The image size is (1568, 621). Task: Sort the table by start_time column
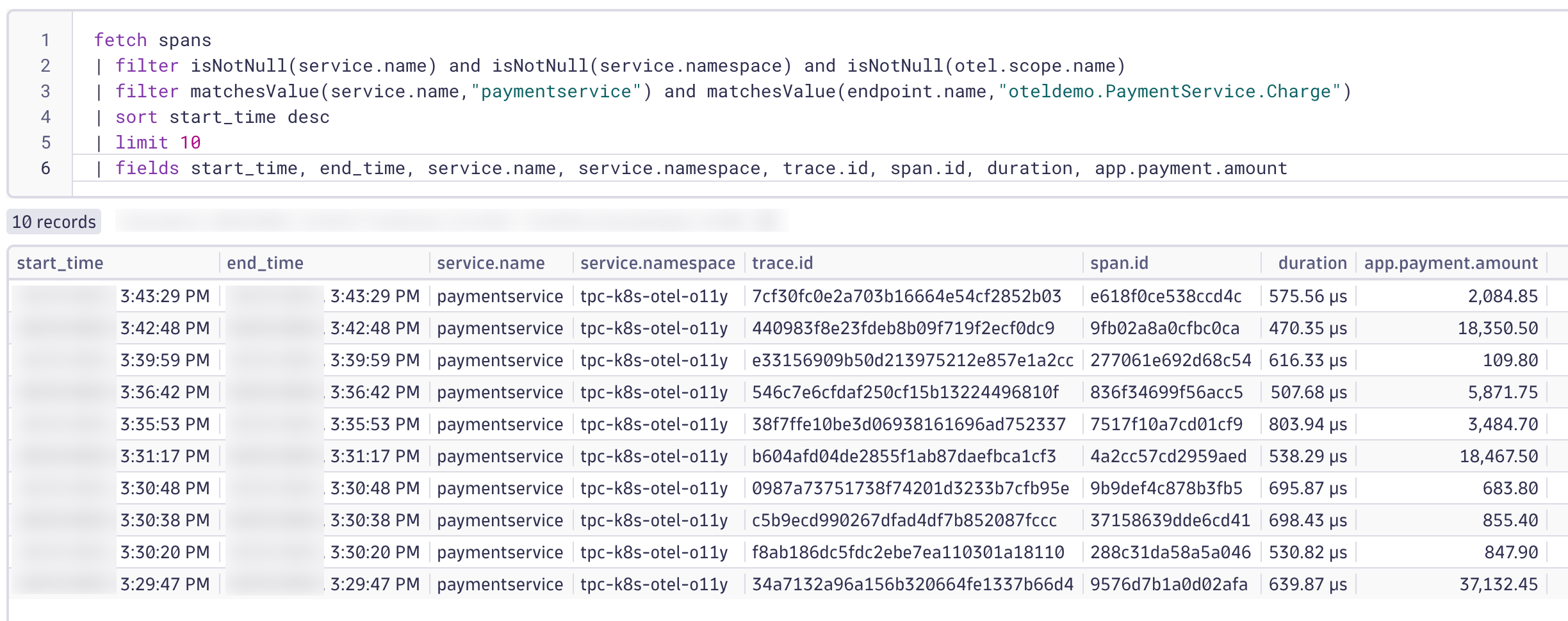tap(61, 262)
